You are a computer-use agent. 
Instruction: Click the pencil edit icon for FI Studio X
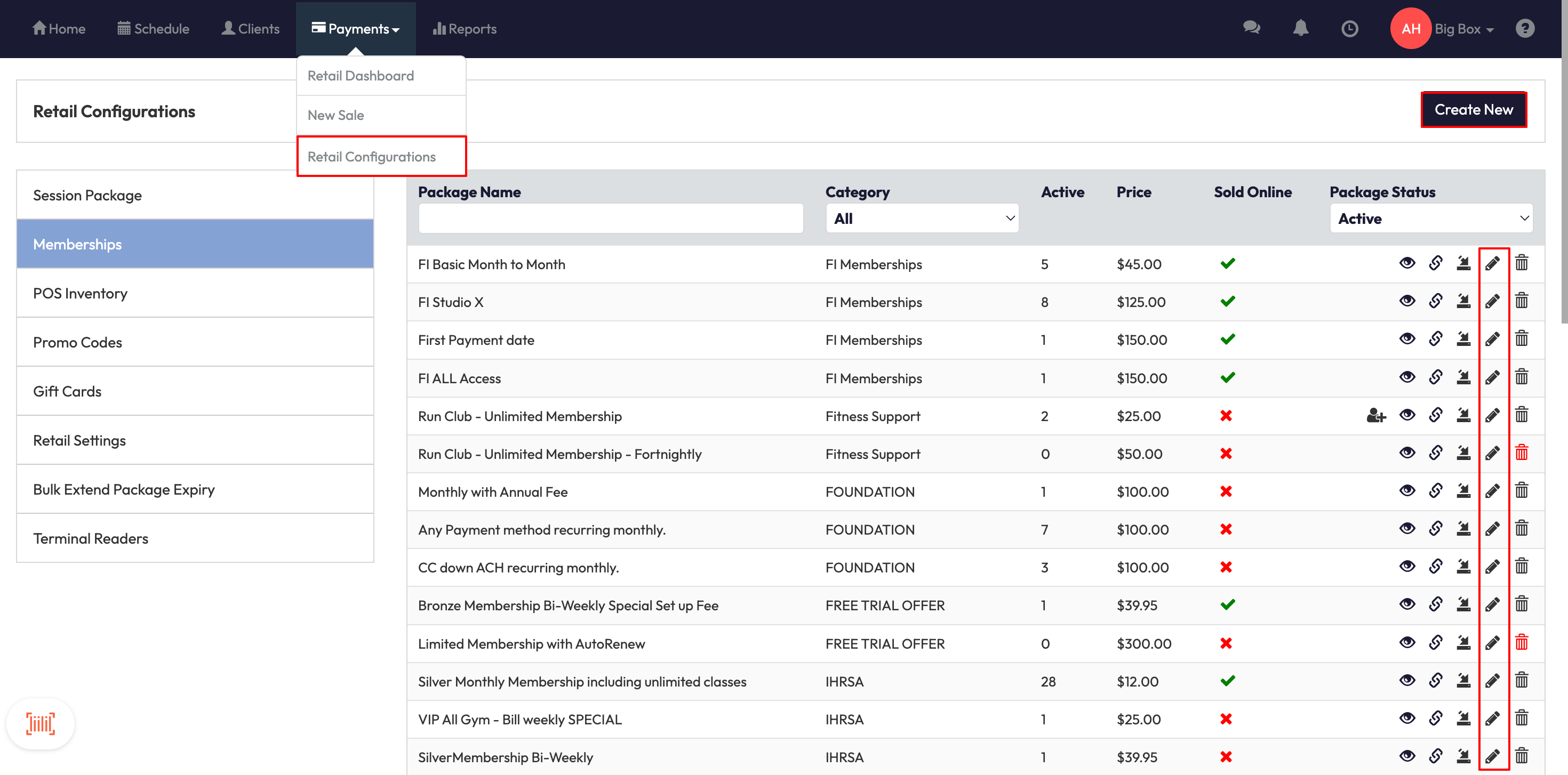1492,301
